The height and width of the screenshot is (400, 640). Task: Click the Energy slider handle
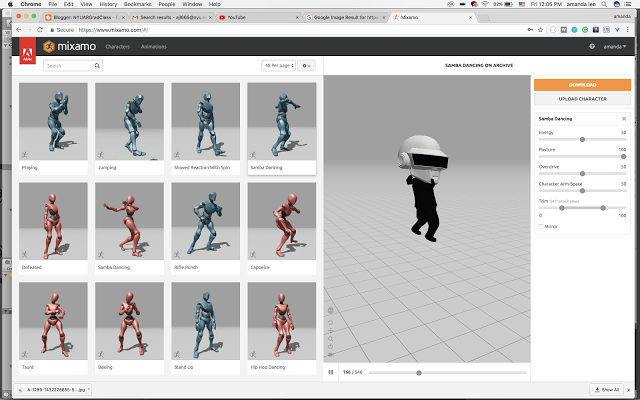coord(582,139)
